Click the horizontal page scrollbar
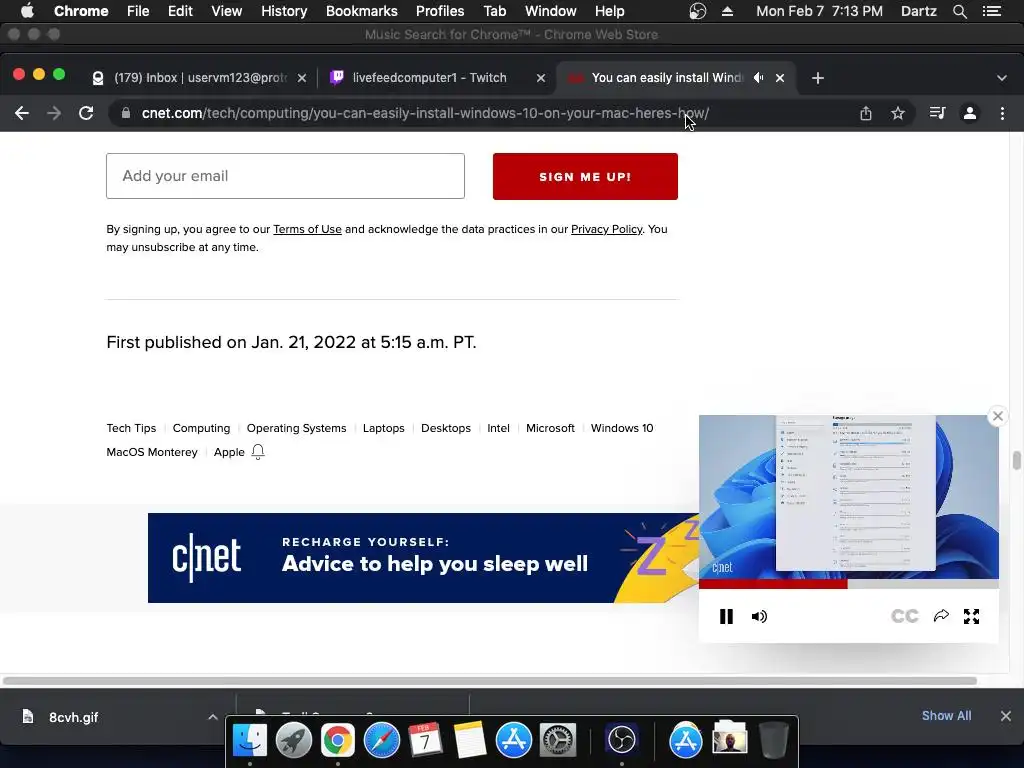The width and height of the screenshot is (1024, 768). tap(490, 681)
